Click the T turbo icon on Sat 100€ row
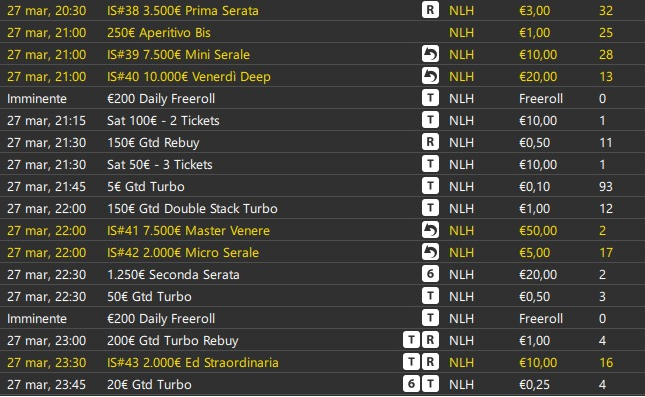Image resolution: width=645 pixels, height=397 pixels. pos(430,120)
